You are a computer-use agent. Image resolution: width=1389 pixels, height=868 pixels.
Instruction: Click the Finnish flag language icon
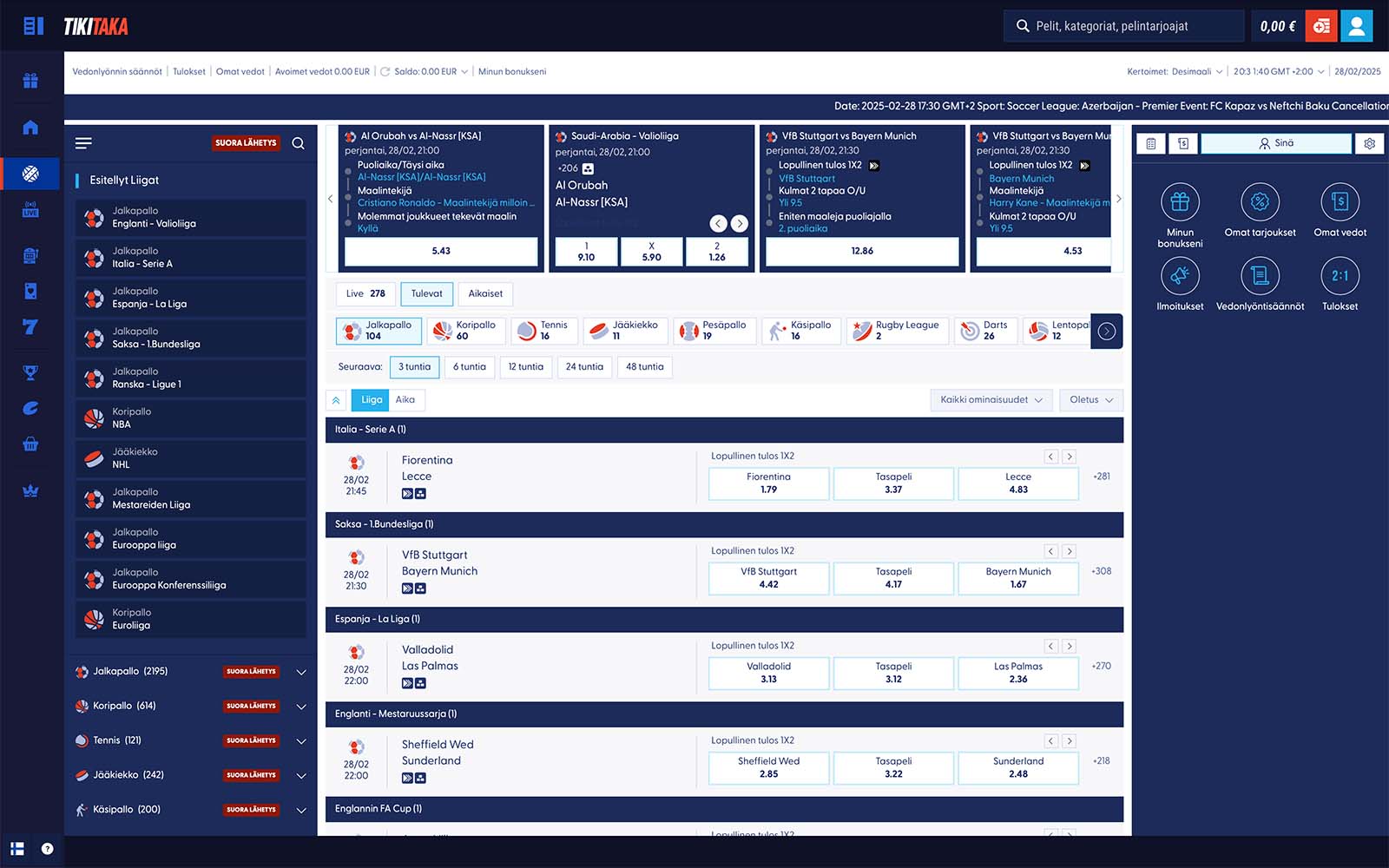[17, 849]
